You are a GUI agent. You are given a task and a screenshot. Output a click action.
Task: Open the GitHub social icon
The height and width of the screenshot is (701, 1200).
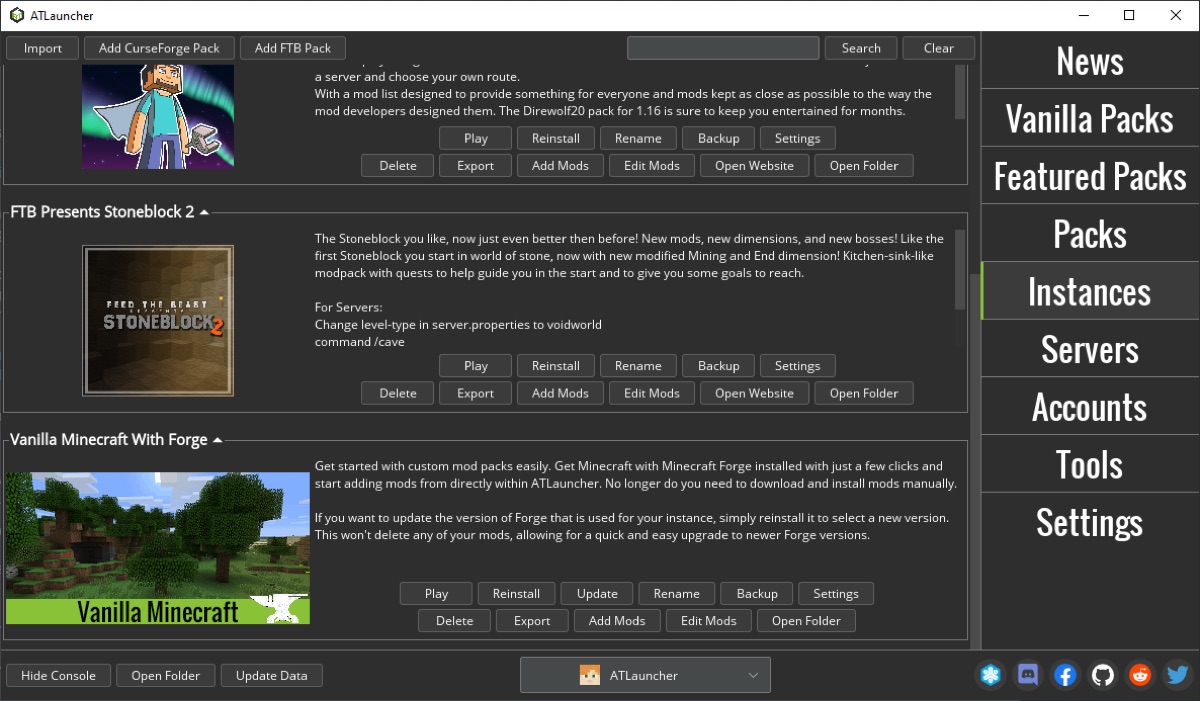(1103, 676)
